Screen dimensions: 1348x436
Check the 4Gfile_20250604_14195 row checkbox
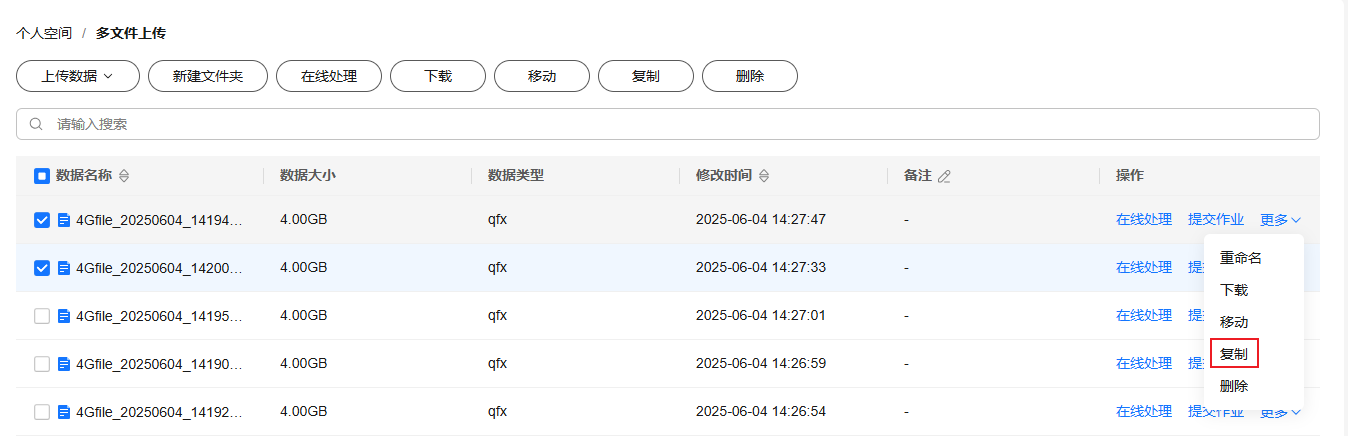[42, 316]
